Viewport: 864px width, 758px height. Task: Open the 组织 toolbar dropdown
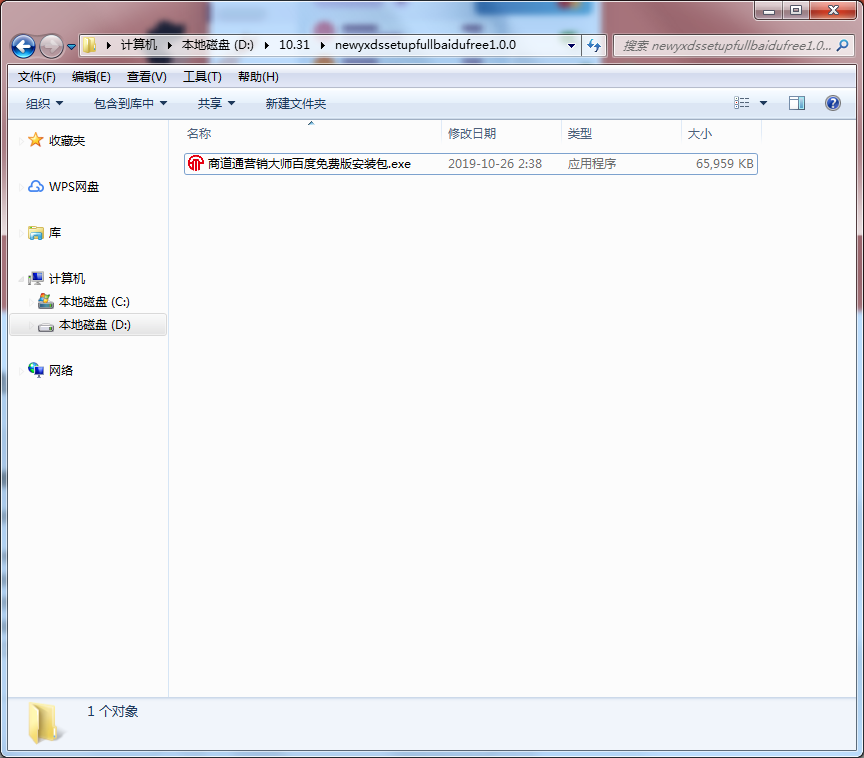pyautogui.click(x=44, y=104)
